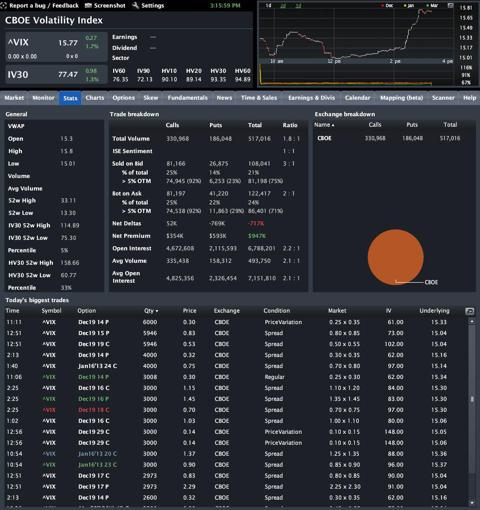Click the Net Deltas total -717K
The width and height of the screenshot is (480, 510).
(x=256, y=224)
